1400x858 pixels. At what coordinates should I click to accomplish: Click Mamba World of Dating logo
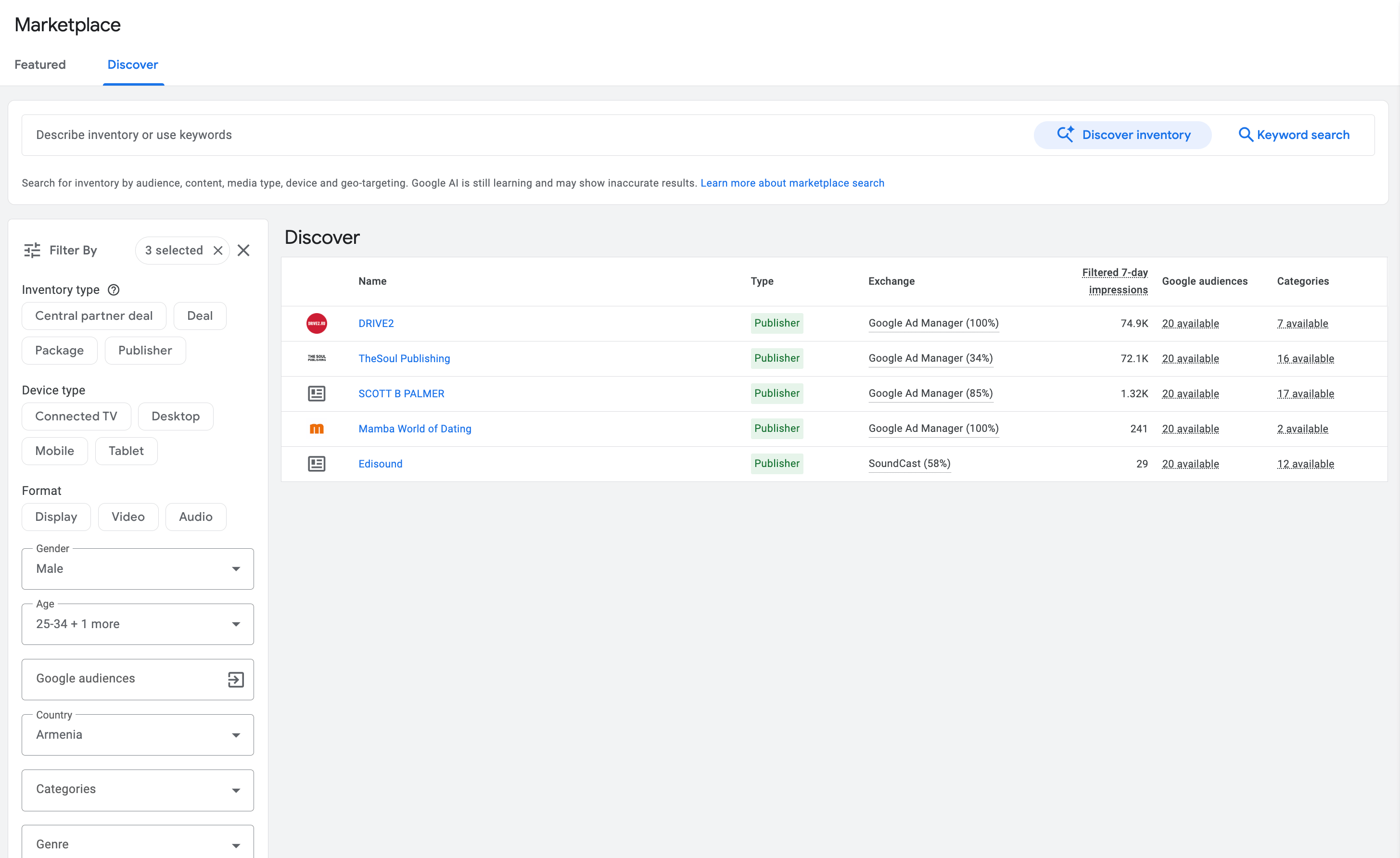pos(317,429)
